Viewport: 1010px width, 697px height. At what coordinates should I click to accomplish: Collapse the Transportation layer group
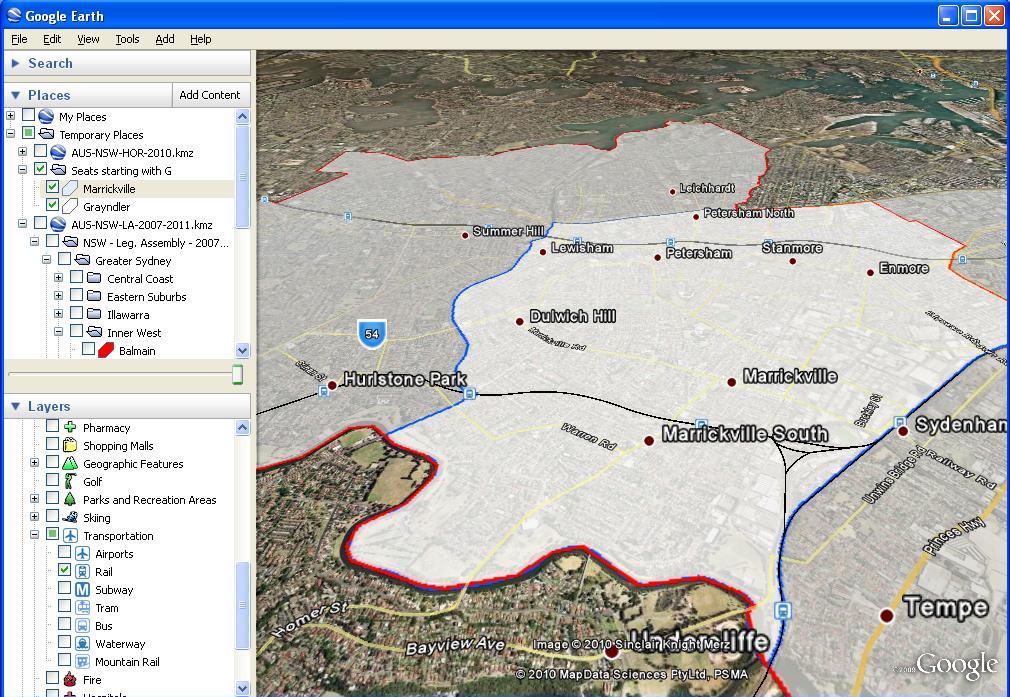point(35,535)
